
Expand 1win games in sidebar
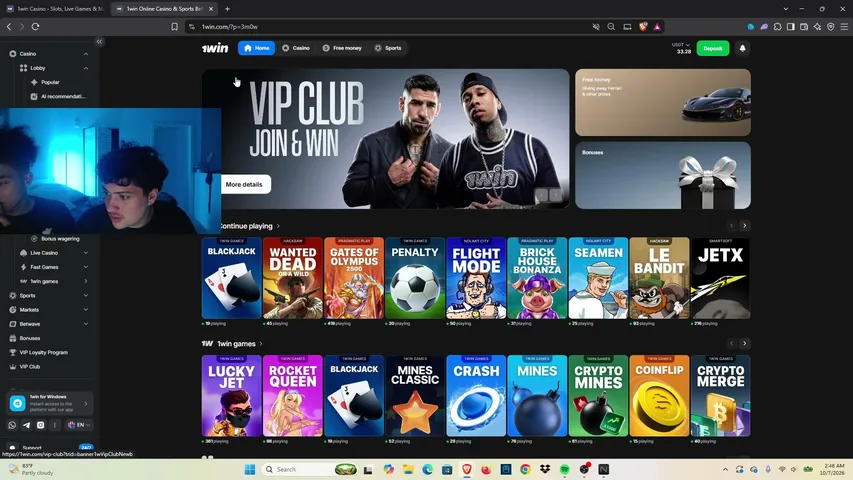pyautogui.click(x=85, y=281)
